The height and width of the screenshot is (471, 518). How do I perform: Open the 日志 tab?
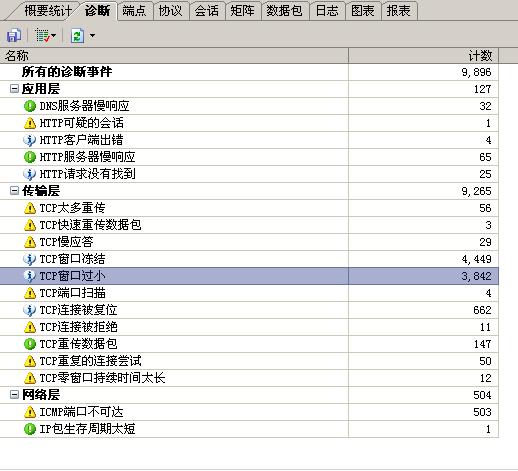pos(327,11)
